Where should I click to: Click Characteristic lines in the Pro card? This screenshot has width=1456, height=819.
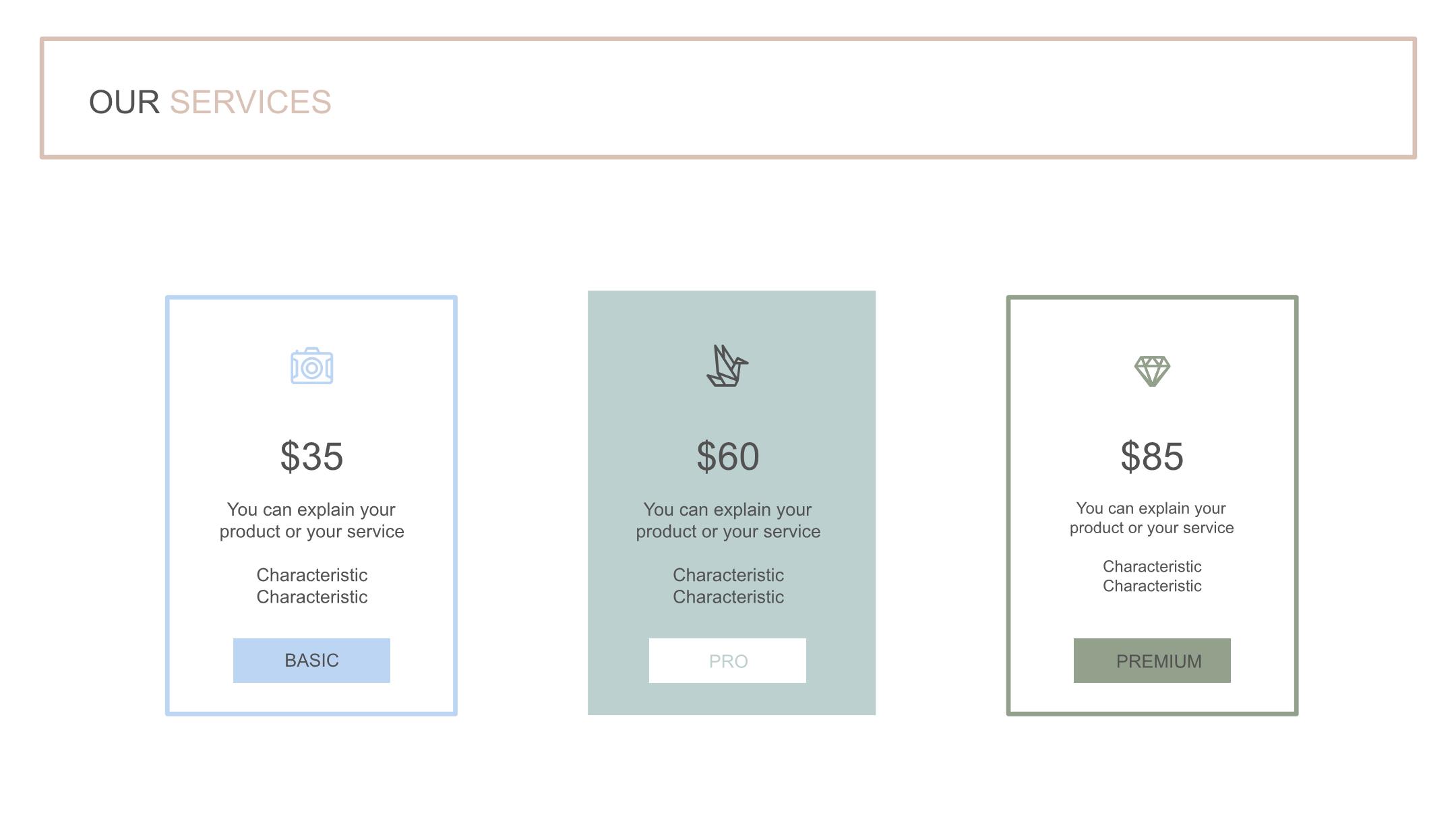728,586
